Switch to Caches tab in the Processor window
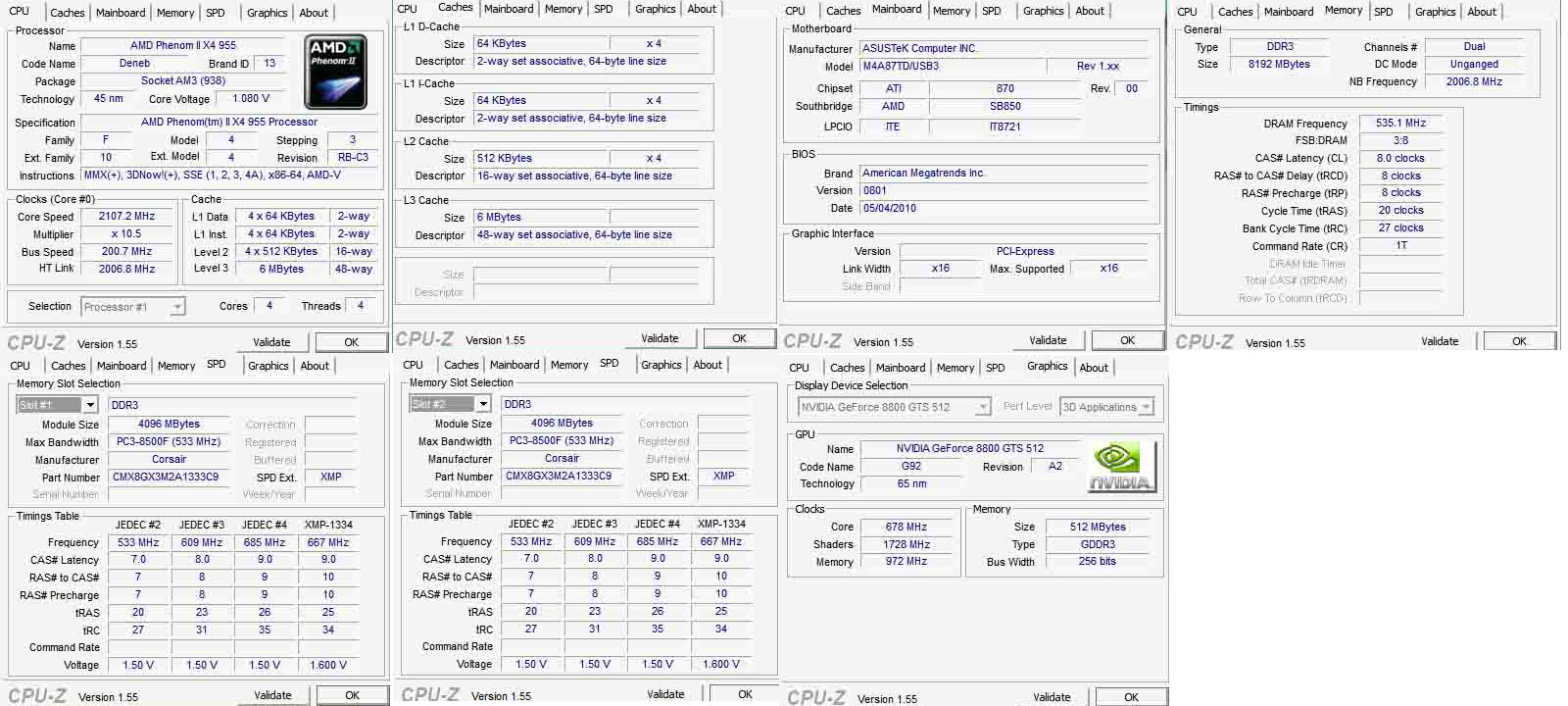 point(68,13)
